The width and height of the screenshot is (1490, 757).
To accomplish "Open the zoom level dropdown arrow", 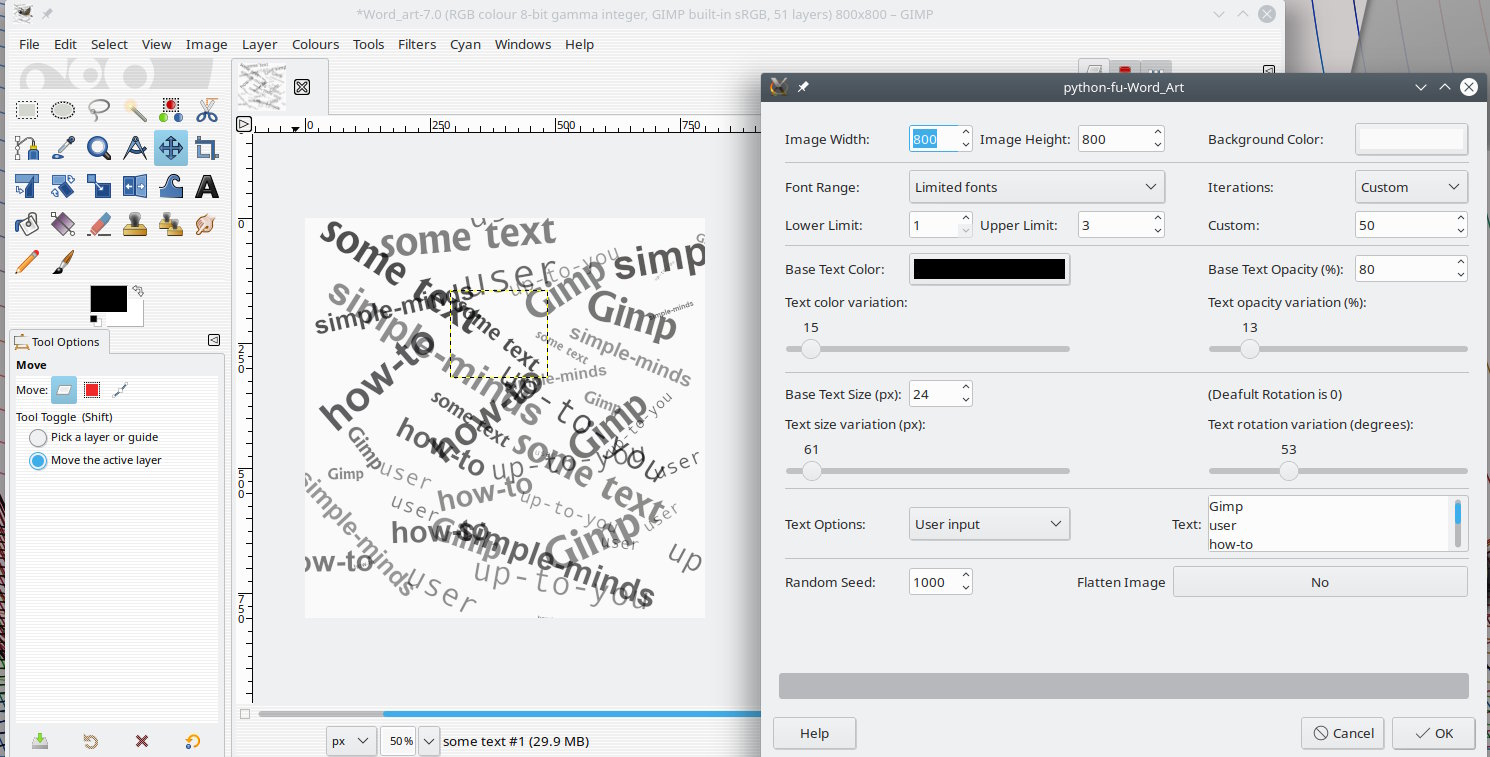I will click(x=429, y=741).
